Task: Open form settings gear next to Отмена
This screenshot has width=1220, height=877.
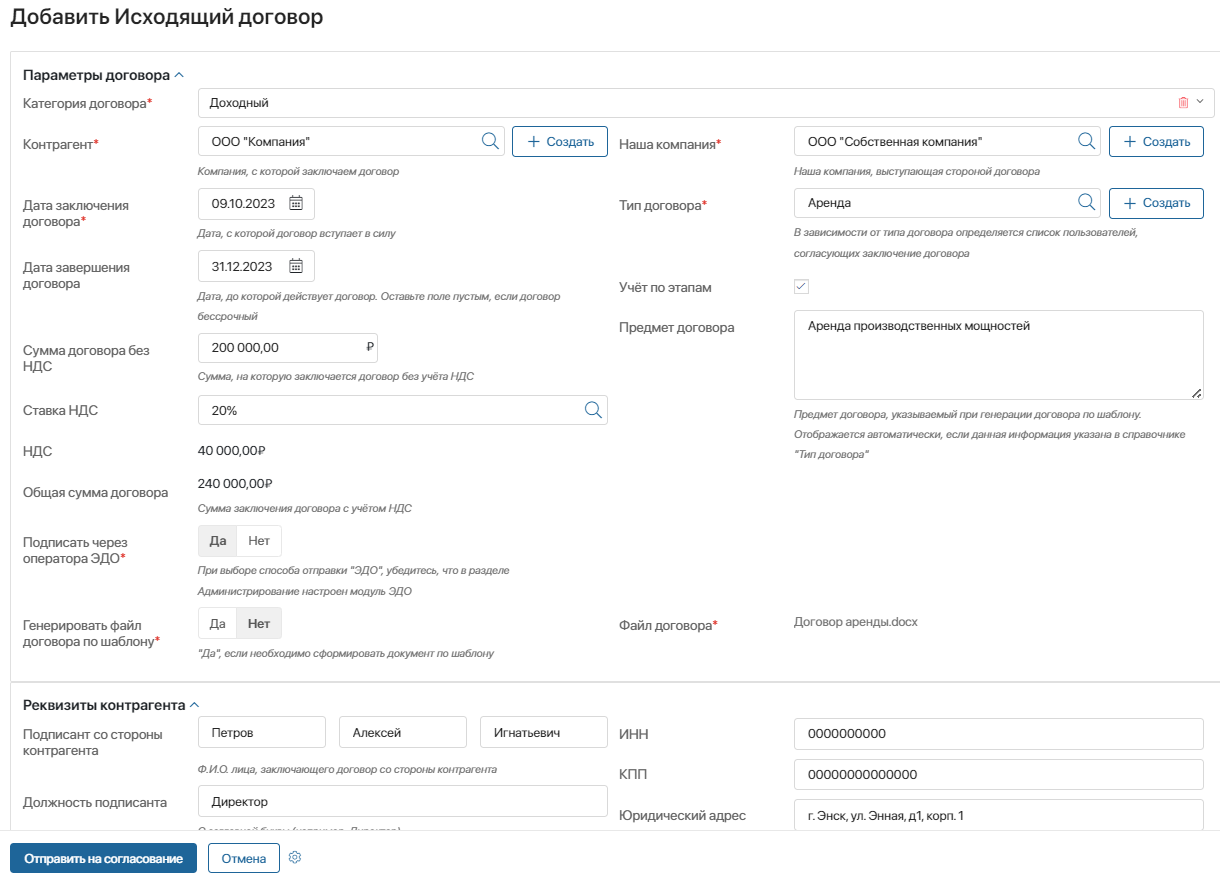Action: pos(295,858)
